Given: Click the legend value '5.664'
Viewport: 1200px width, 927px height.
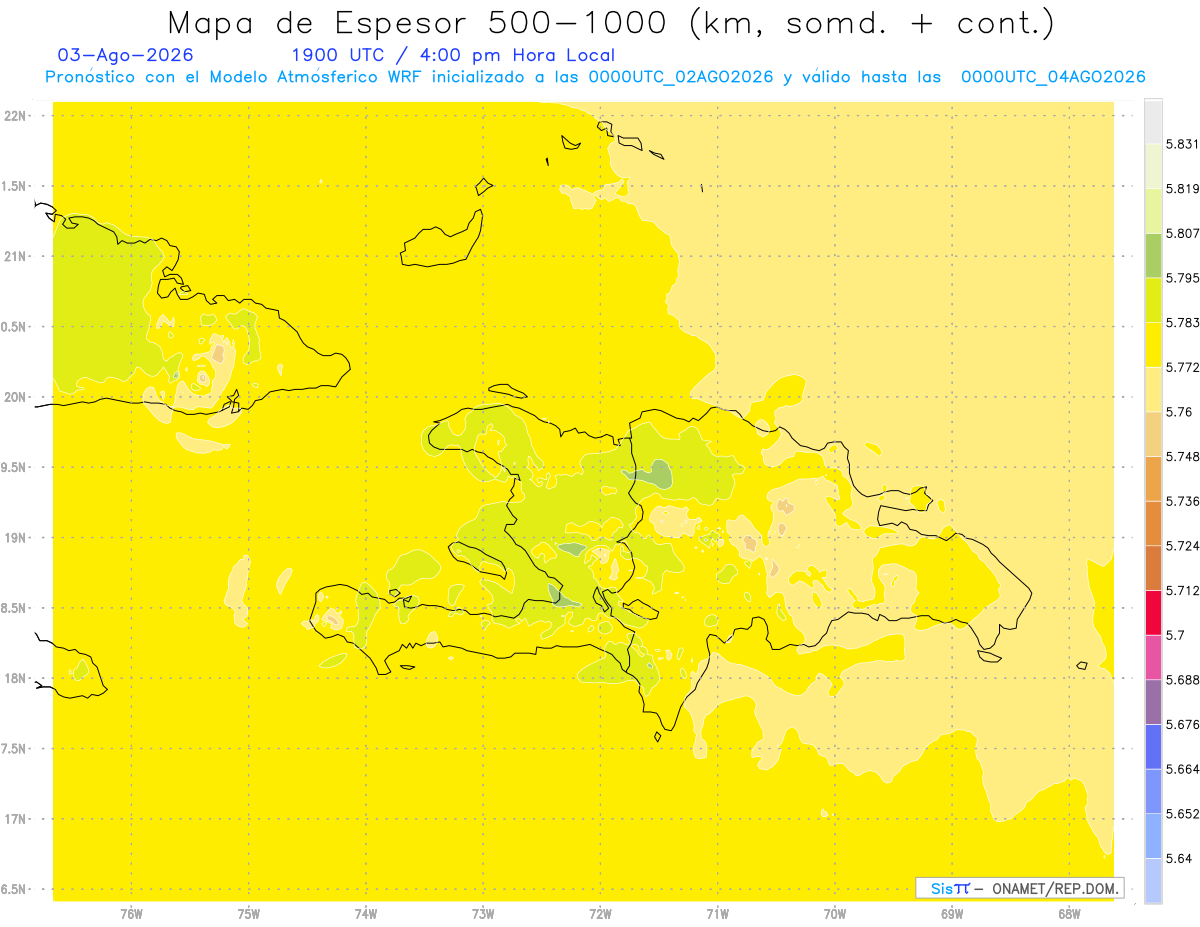Looking at the screenshot, I should pos(1182,769).
